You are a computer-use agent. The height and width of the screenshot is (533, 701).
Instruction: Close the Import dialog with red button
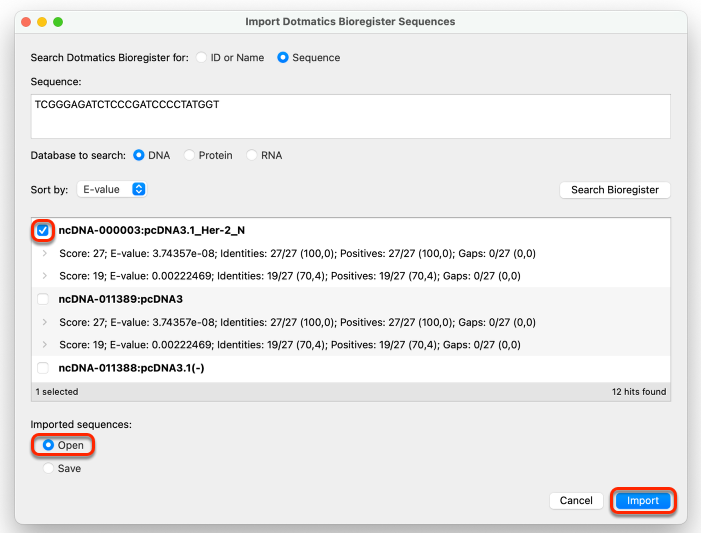point(26,22)
